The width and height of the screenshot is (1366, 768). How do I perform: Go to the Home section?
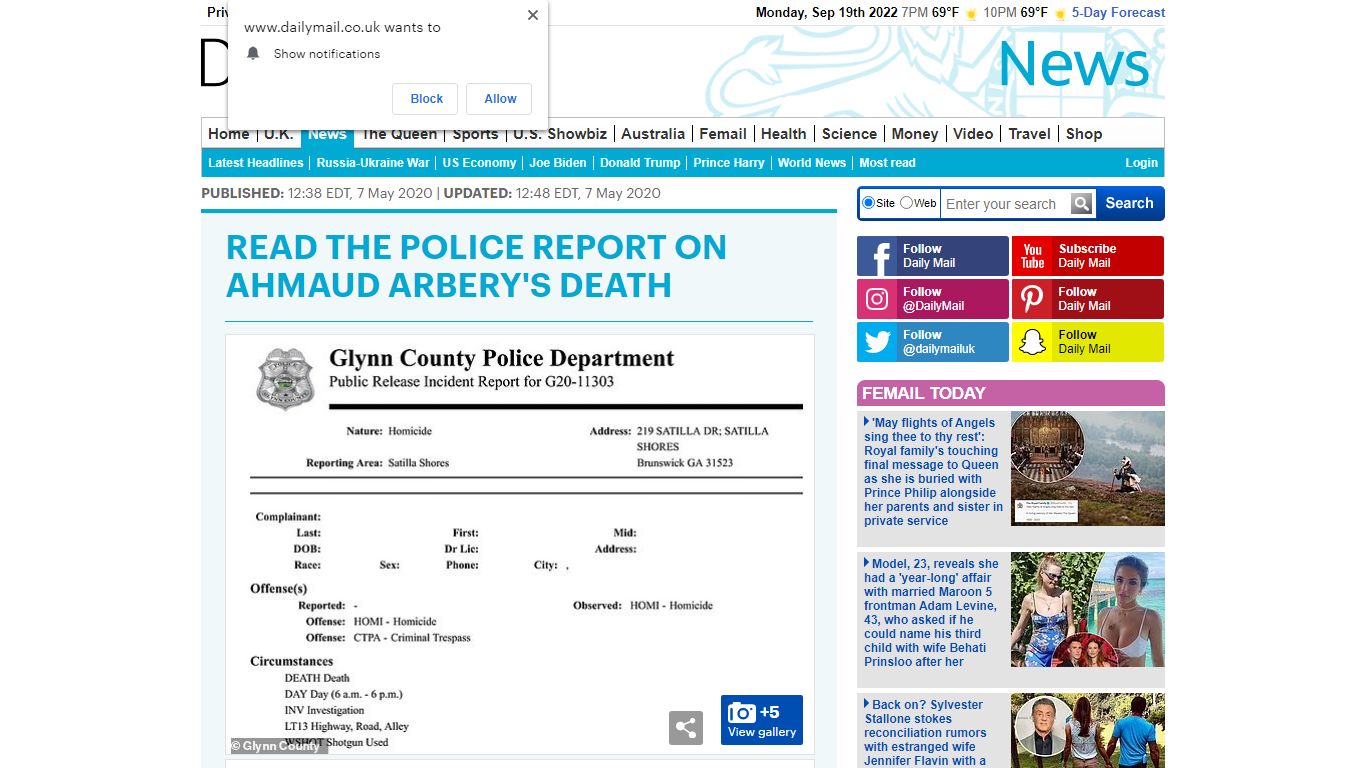pos(229,134)
